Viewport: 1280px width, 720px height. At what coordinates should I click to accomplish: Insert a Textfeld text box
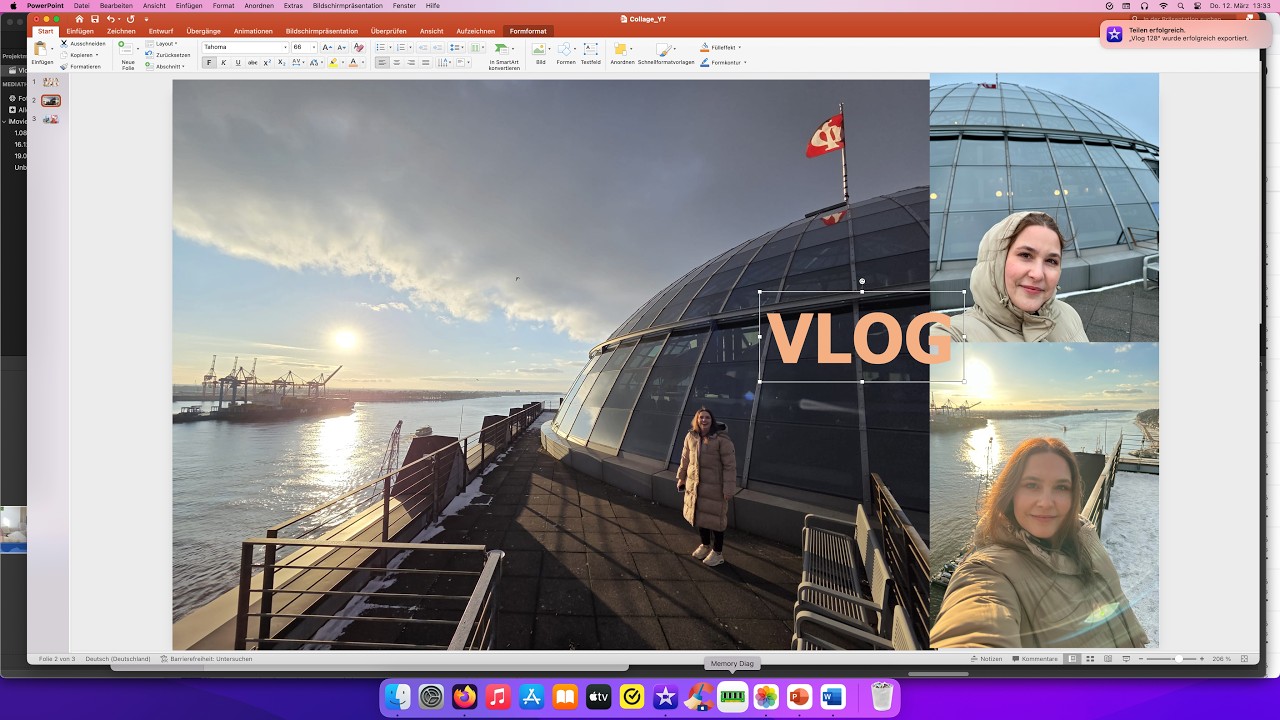coord(591,54)
